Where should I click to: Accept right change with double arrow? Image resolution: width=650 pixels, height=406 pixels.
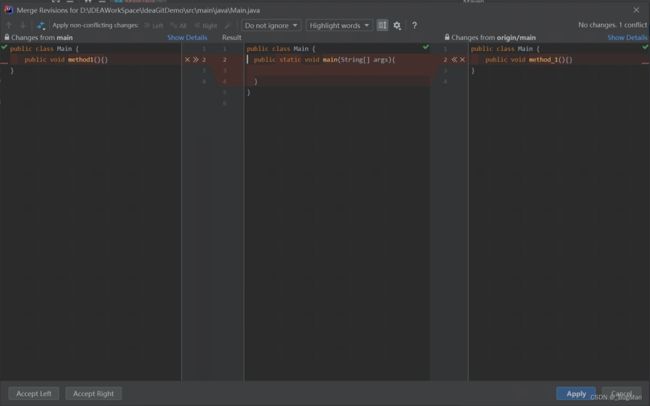pos(454,60)
